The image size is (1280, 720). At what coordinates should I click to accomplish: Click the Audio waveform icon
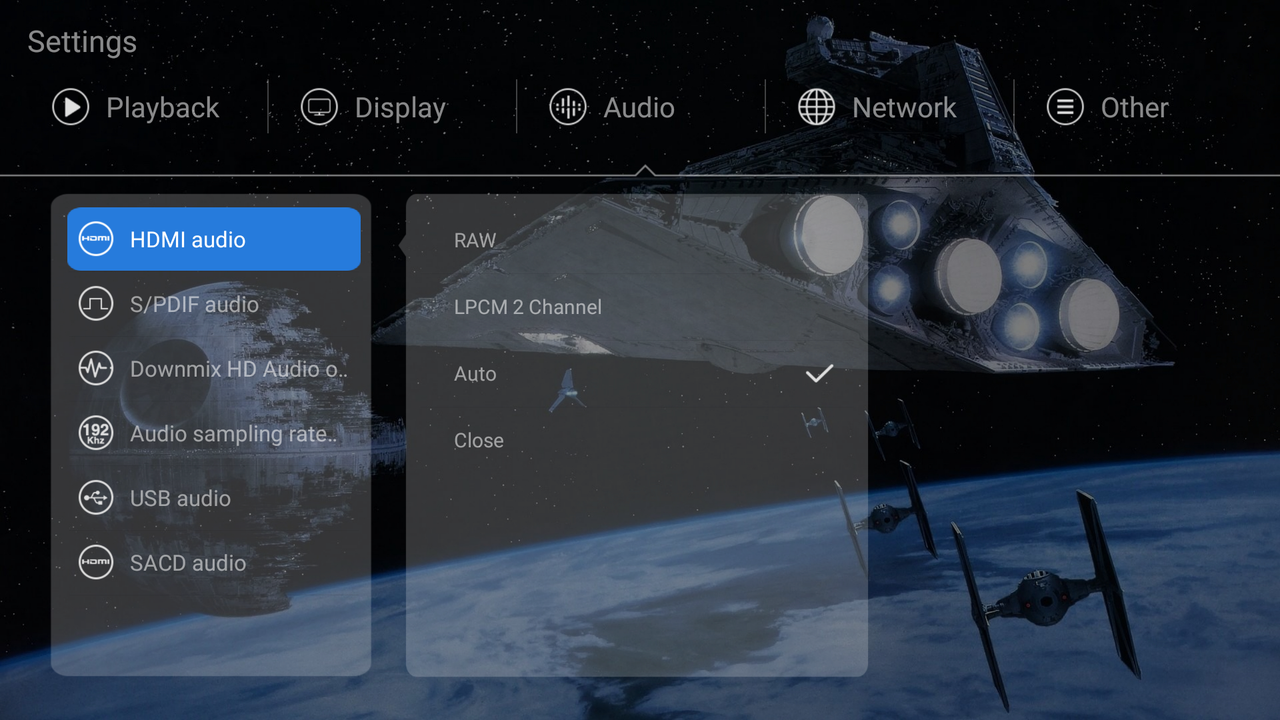pos(568,107)
